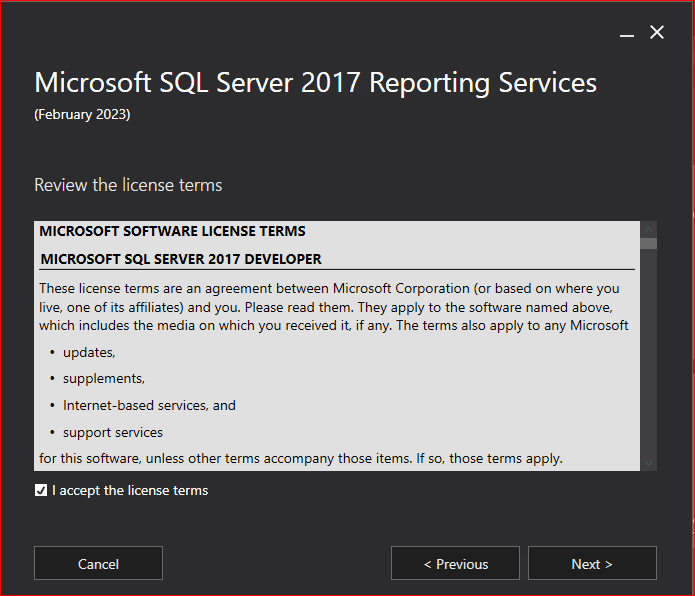Click the license scrollbar thumb
The height and width of the screenshot is (596, 695).
(649, 243)
